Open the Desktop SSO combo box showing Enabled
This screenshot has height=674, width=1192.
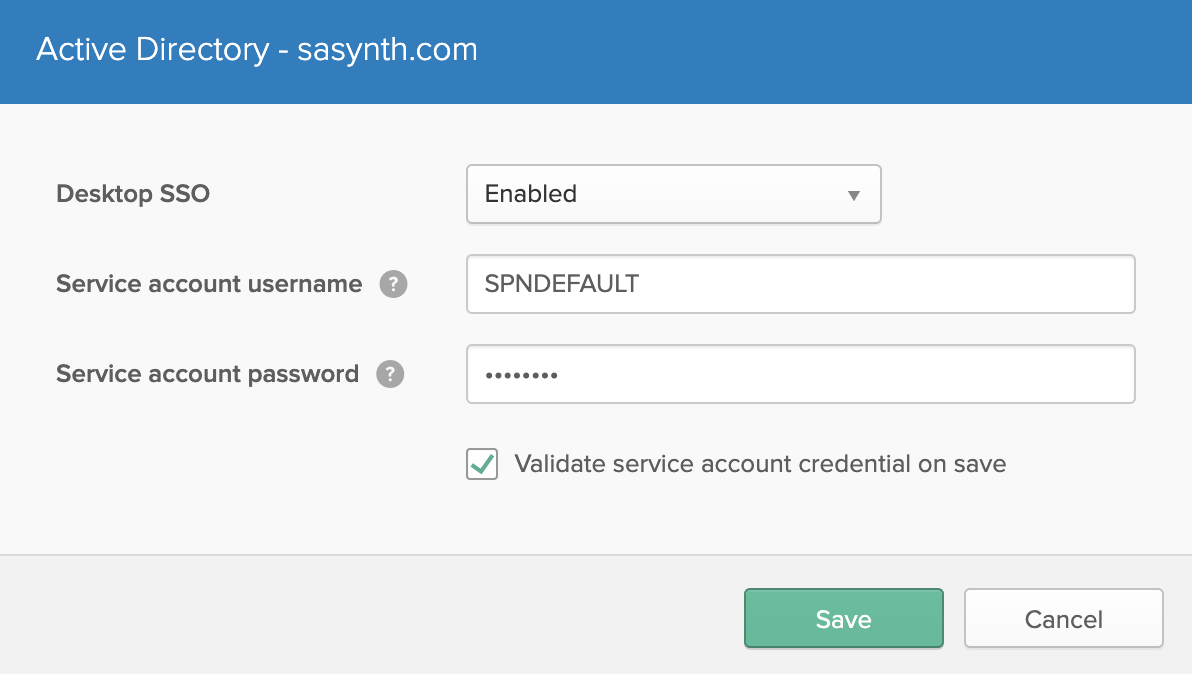[x=672, y=194]
